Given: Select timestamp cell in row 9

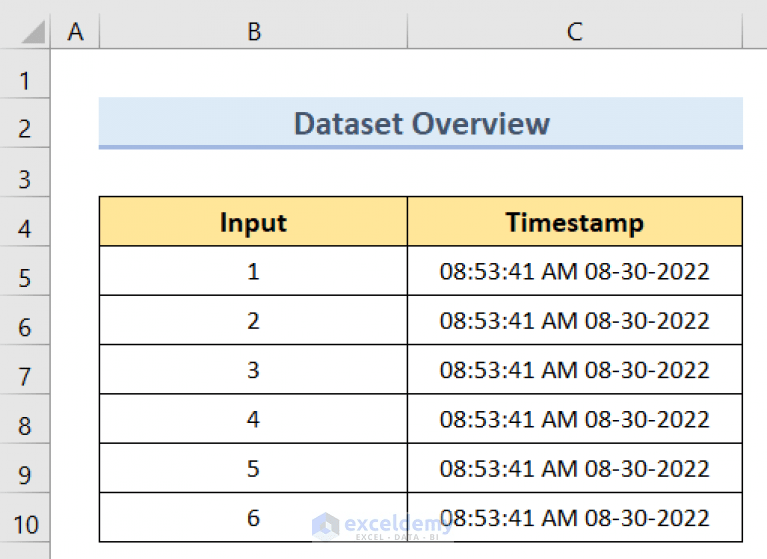Looking at the screenshot, I should 575,469.
